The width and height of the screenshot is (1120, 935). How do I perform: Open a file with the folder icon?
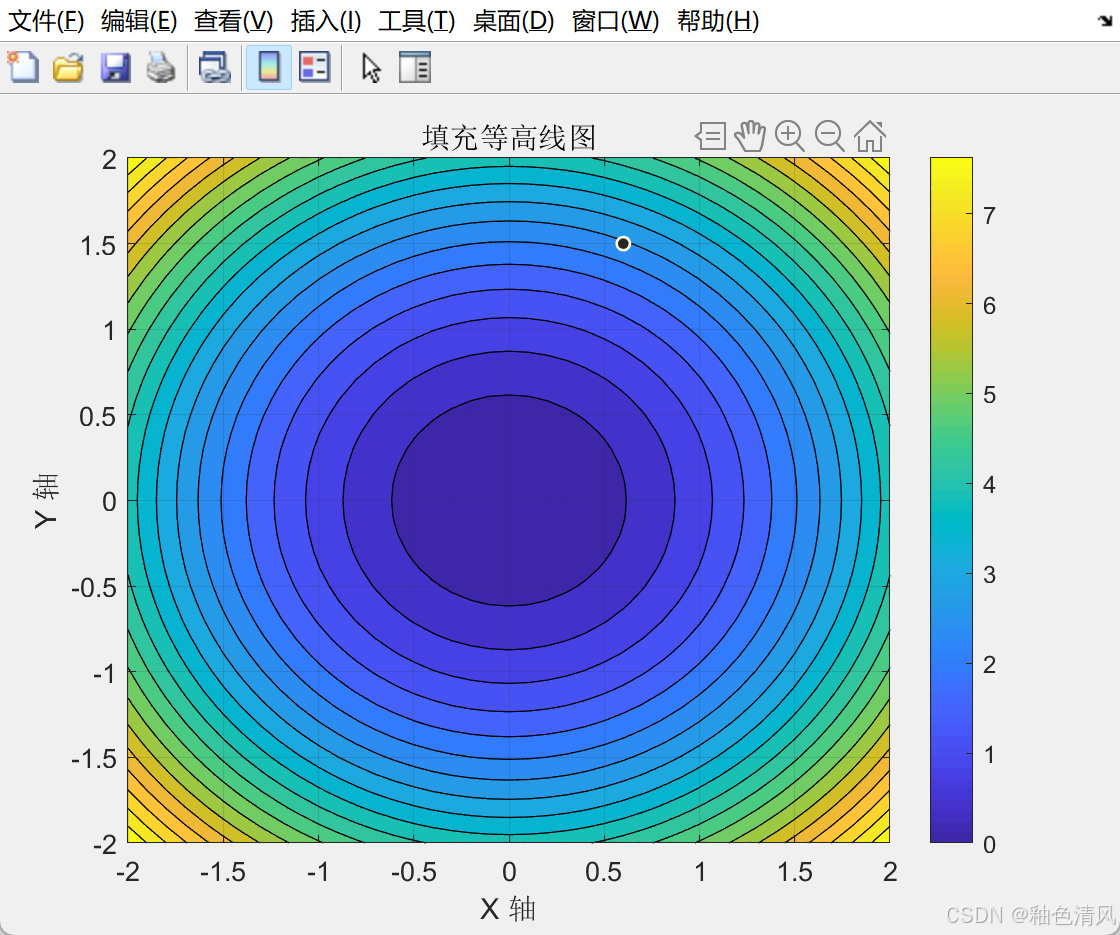(x=69, y=67)
